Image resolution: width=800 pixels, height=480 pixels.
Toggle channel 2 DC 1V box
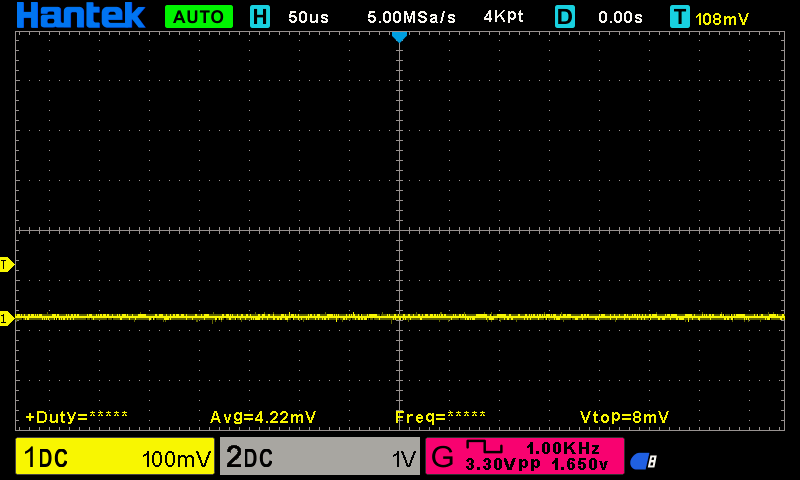click(x=319, y=458)
